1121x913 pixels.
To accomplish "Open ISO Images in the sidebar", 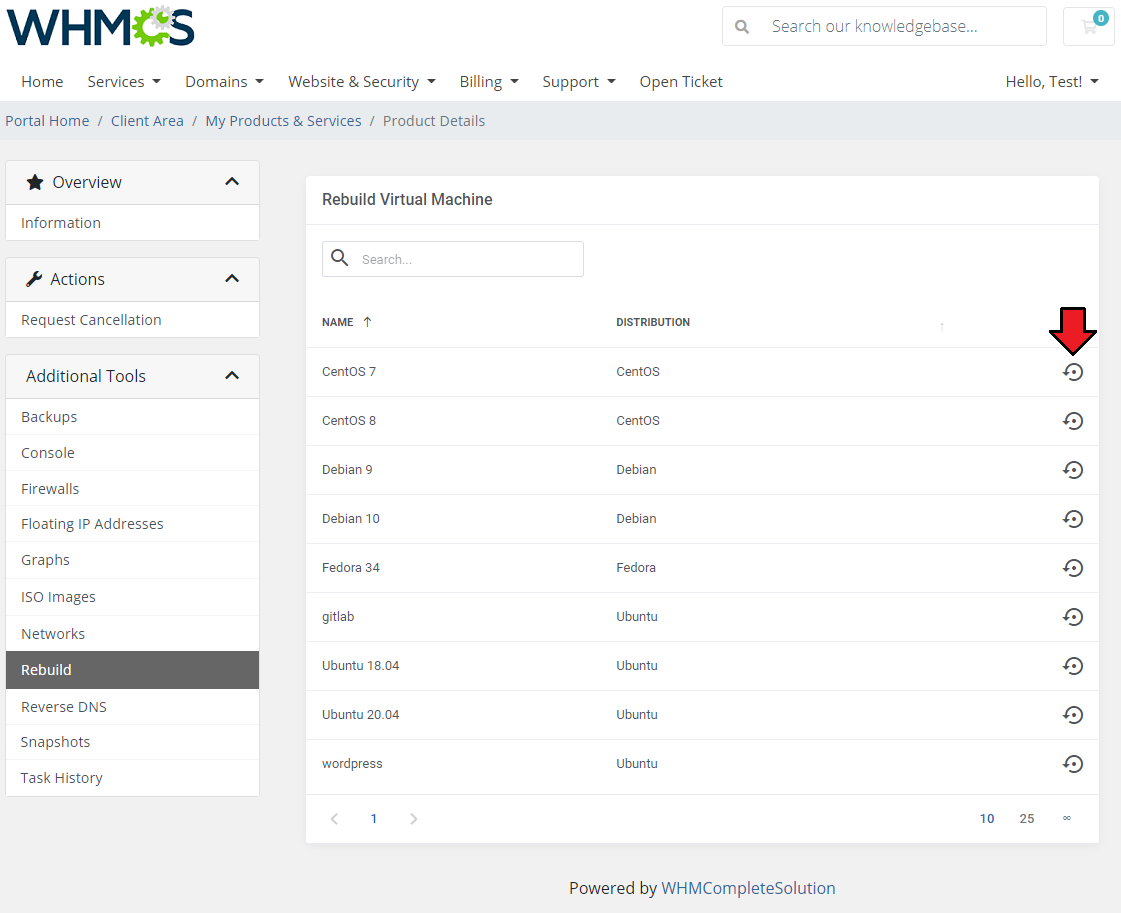I will 132,597.
